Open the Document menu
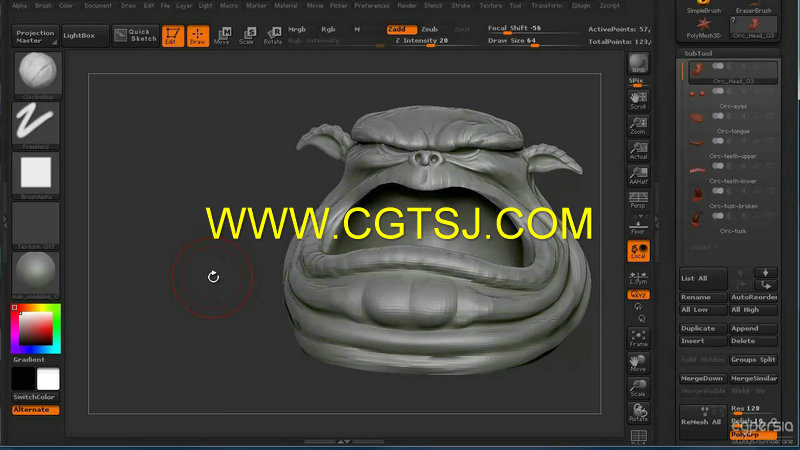Viewport: 800px width, 450px height. pyautogui.click(x=98, y=6)
